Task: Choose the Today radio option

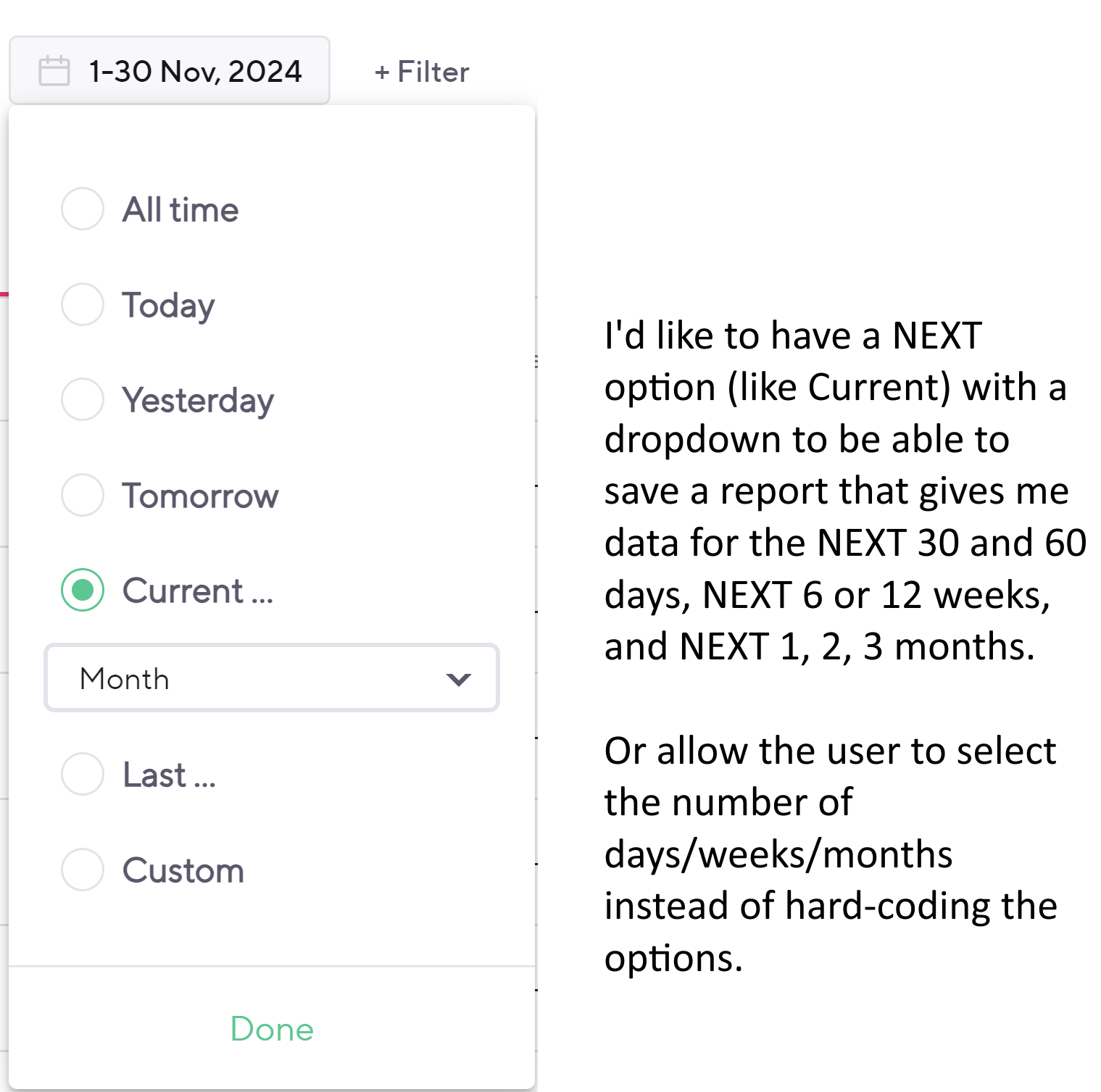Action: [x=83, y=304]
